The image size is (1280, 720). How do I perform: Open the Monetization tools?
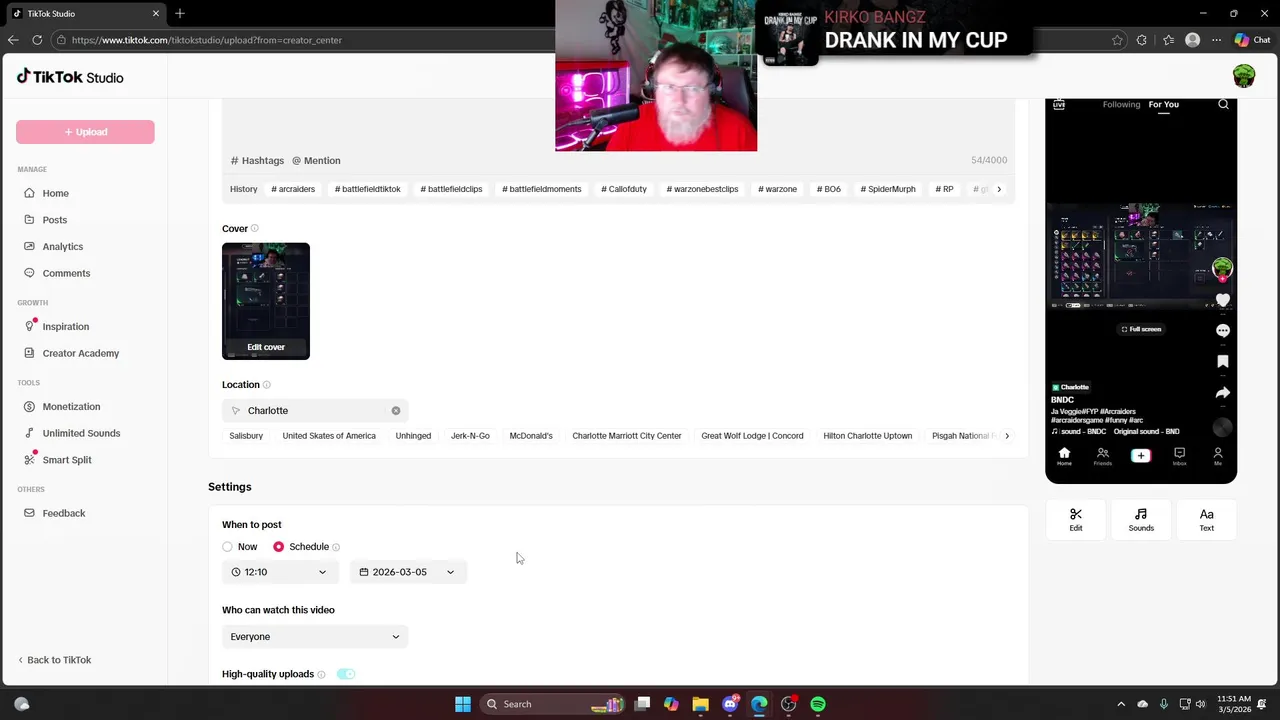71,406
